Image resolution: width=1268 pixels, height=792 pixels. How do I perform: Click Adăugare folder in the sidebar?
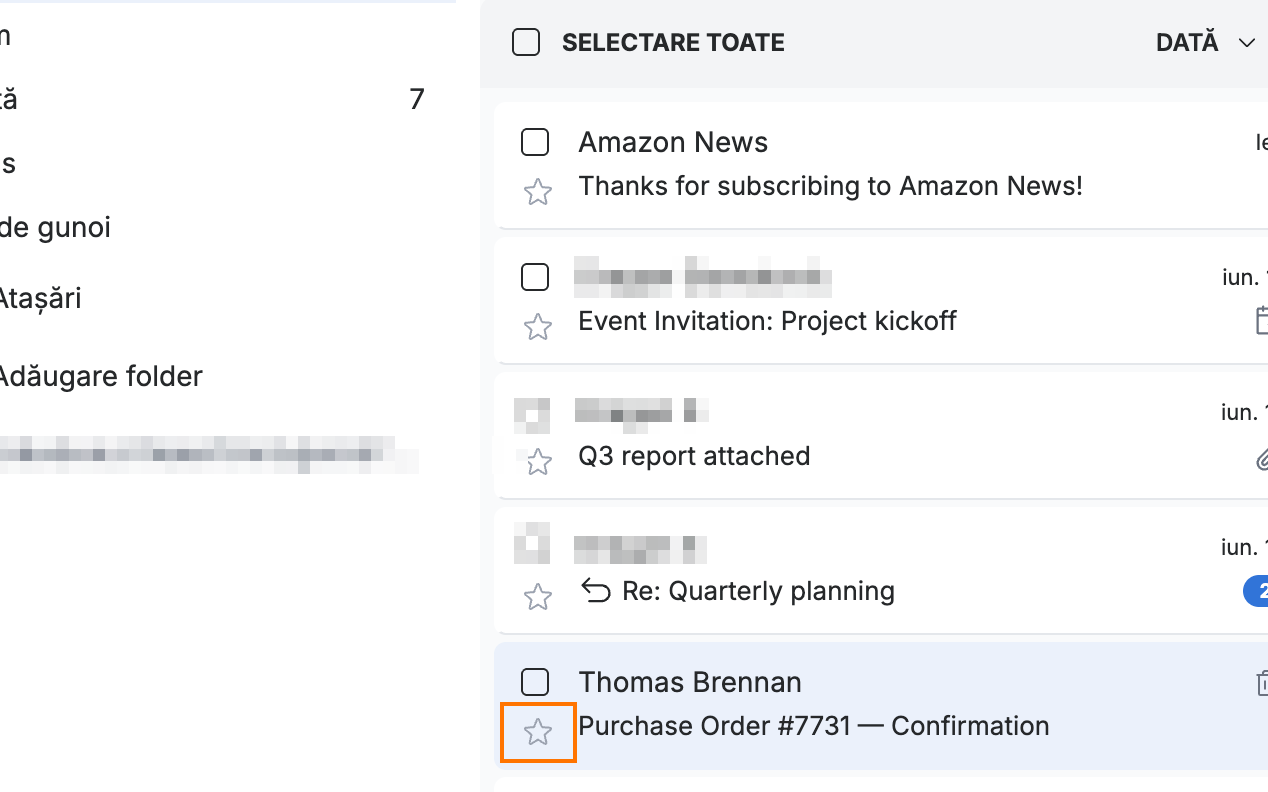click(100, 377)
